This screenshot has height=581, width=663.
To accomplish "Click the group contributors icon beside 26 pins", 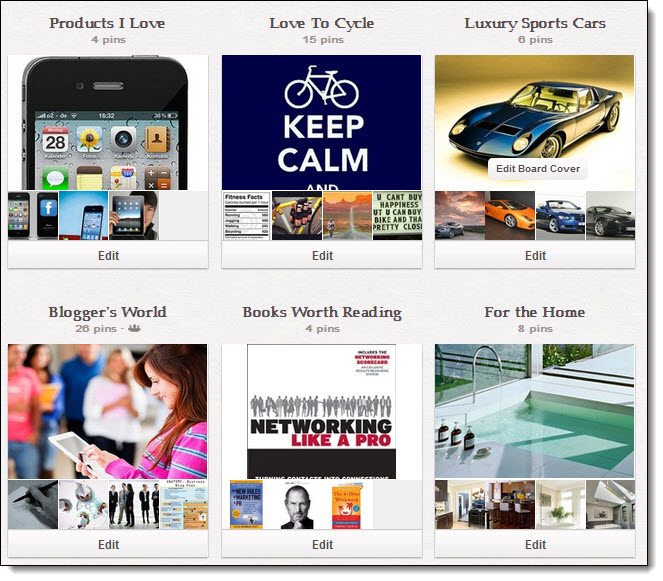I will click(134, 328).
